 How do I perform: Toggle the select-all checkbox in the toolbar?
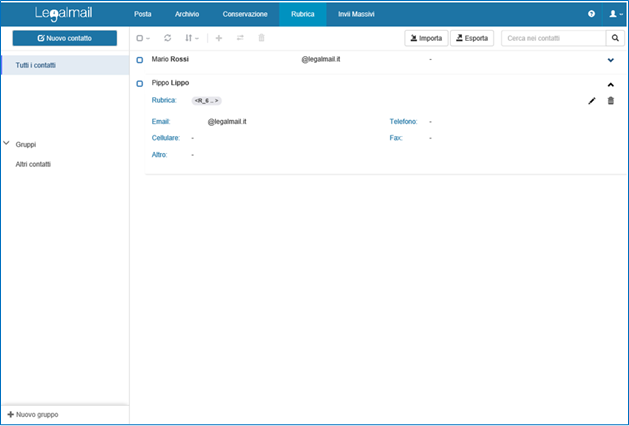(x=140, y=38)
